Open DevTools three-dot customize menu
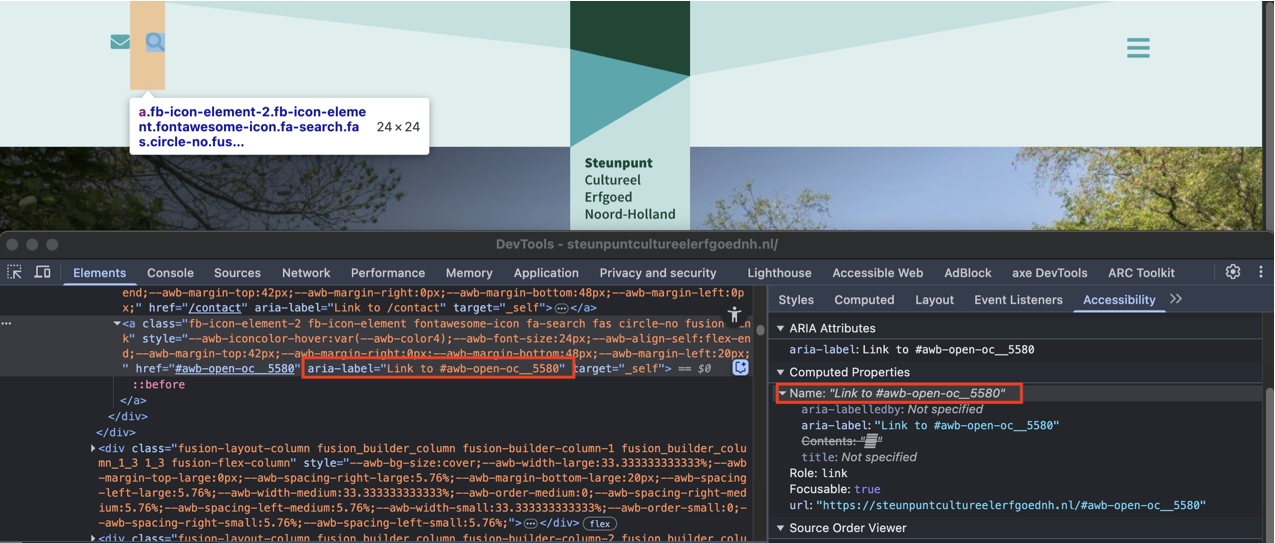Viewport: 1275px width, 543px height. (x=1260, y=272)
